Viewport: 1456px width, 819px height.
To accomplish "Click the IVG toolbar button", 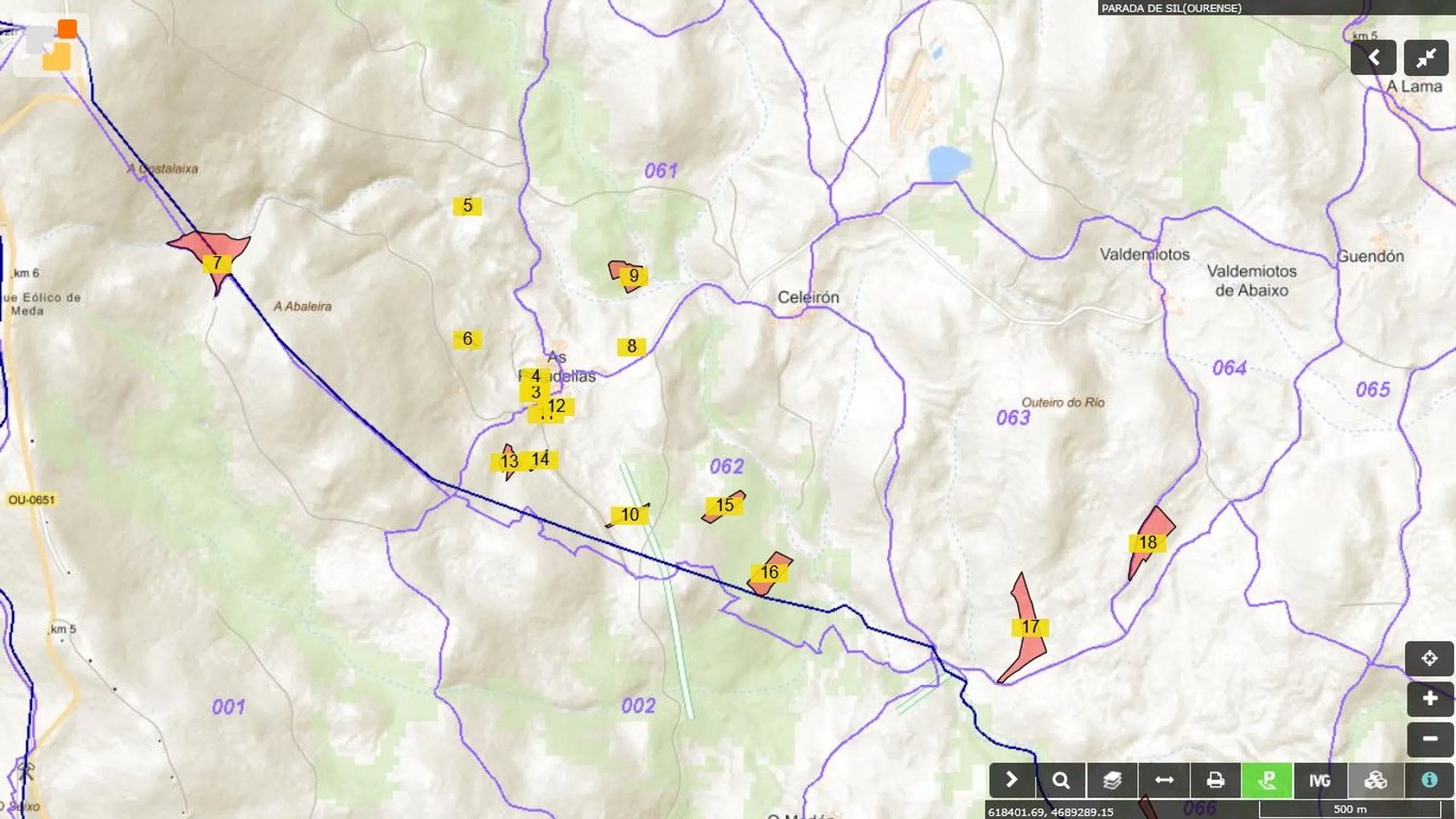I will point(1320,781).
